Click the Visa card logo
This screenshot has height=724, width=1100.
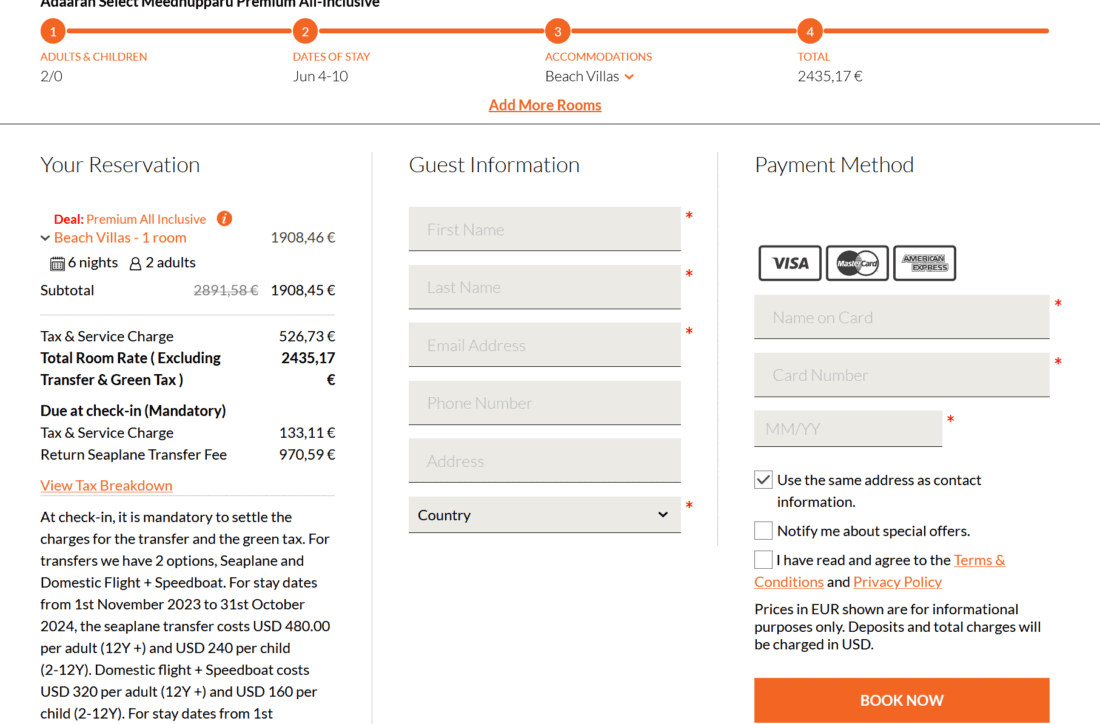tap(790, 263)
